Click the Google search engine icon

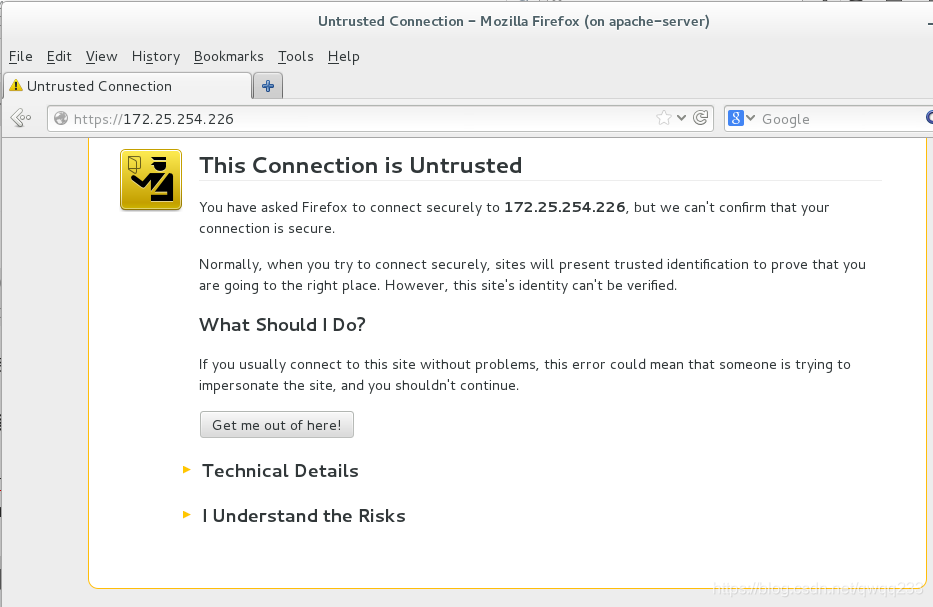click(735, 118)
